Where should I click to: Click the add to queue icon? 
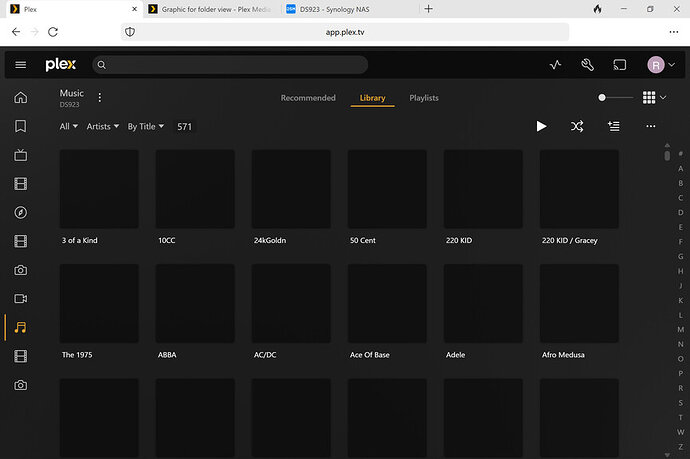[x=613, y=126]
